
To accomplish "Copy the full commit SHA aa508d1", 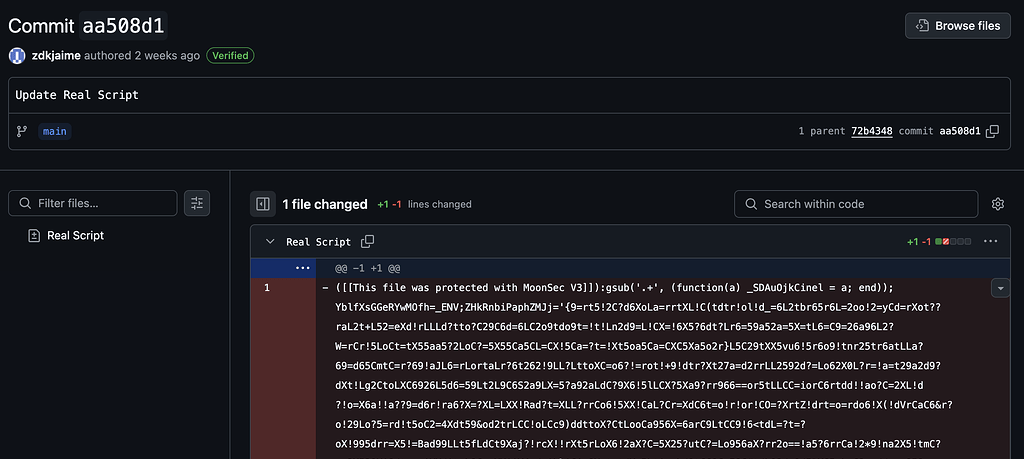I will click(x=992, y=131).
